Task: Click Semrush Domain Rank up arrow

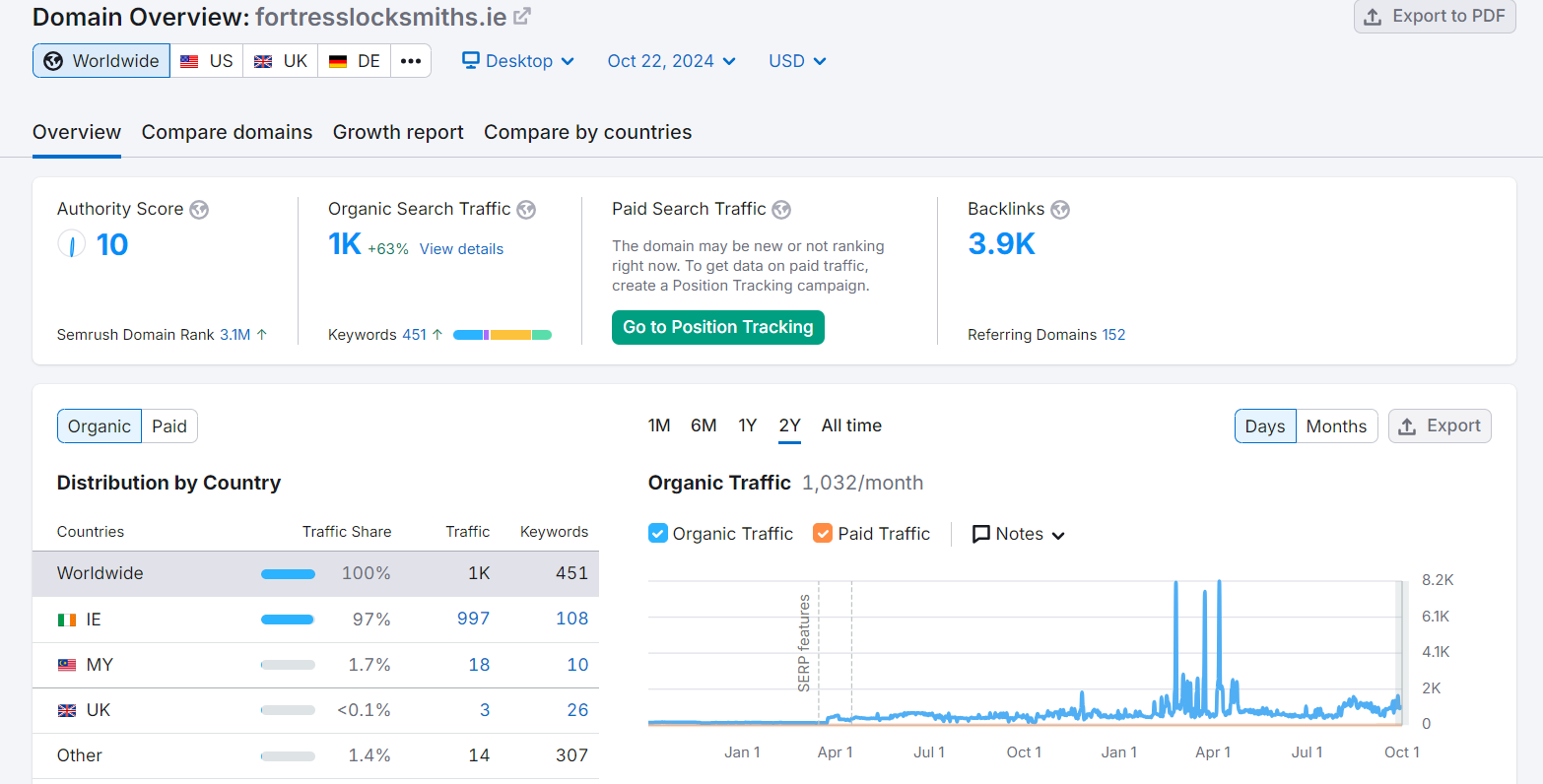Action: 262,335
